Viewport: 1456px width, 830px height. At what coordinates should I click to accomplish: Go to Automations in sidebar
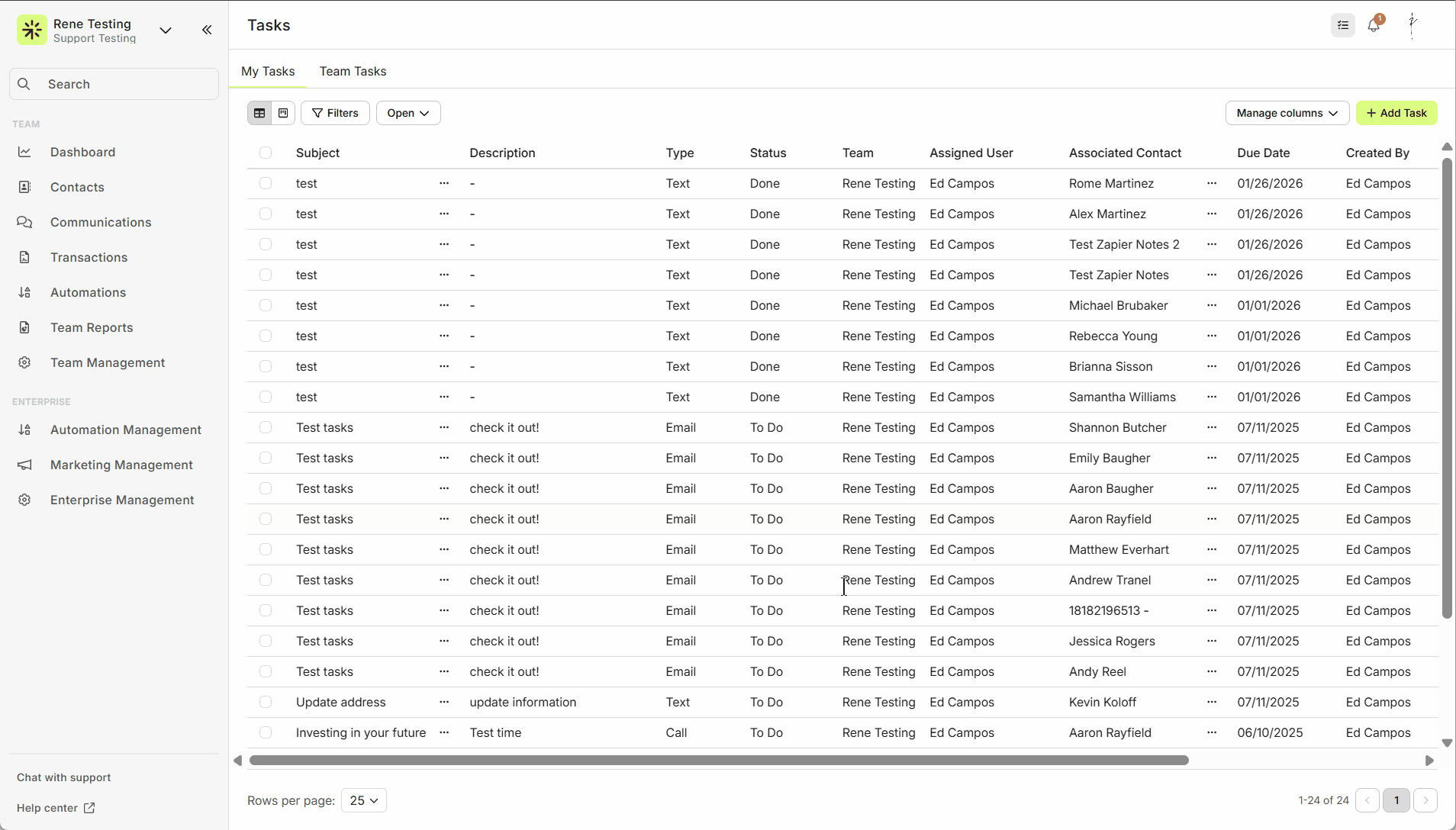[x=88, y=292]
